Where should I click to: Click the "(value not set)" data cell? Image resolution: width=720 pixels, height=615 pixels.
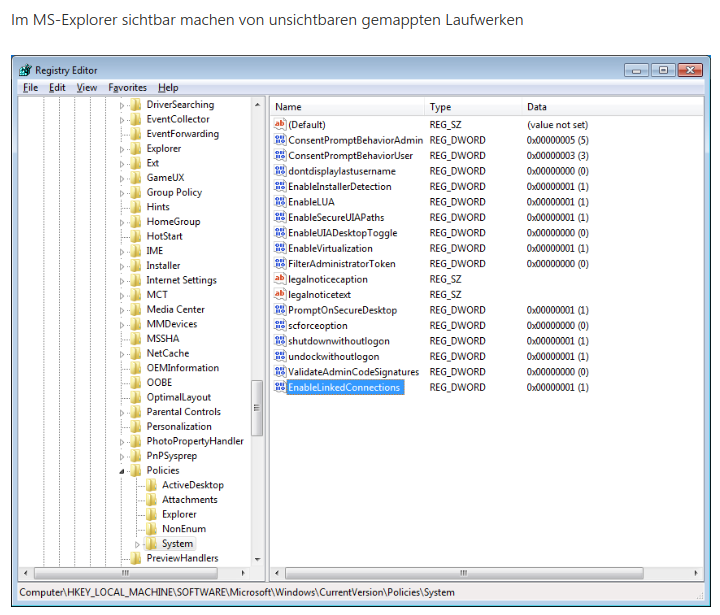[x=557, y=124]
